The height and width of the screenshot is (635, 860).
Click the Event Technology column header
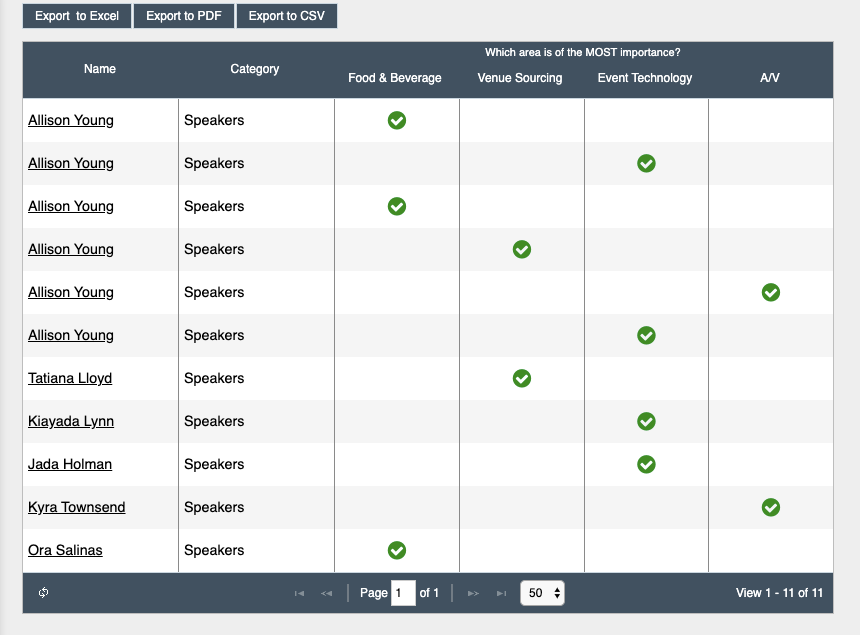[645, 78]
